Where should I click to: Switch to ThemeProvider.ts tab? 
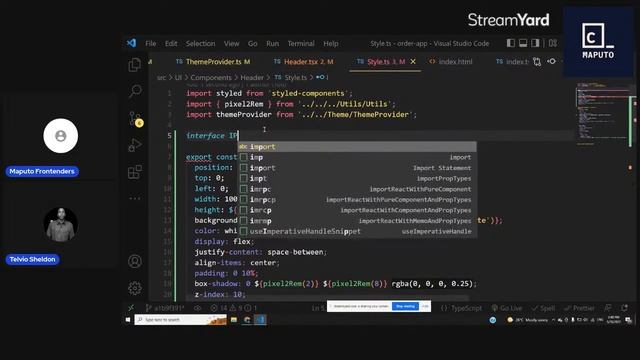tap(213, 62)
